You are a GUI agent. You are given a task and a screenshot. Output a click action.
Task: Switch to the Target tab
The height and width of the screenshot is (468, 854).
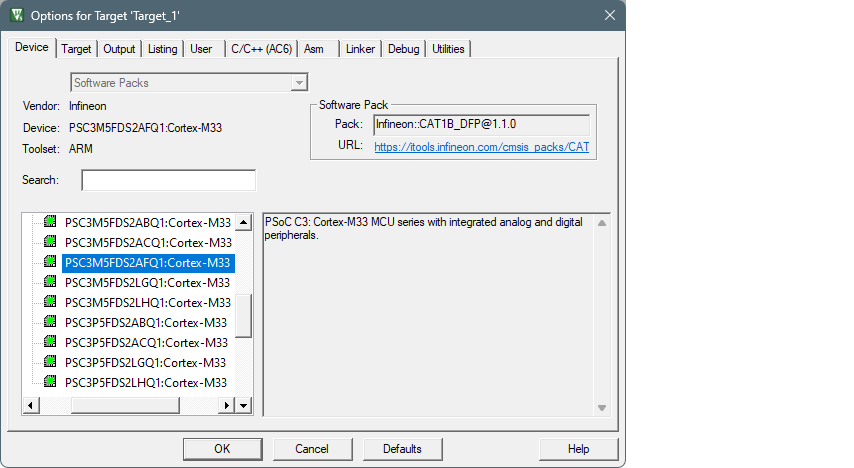[76, 49]
